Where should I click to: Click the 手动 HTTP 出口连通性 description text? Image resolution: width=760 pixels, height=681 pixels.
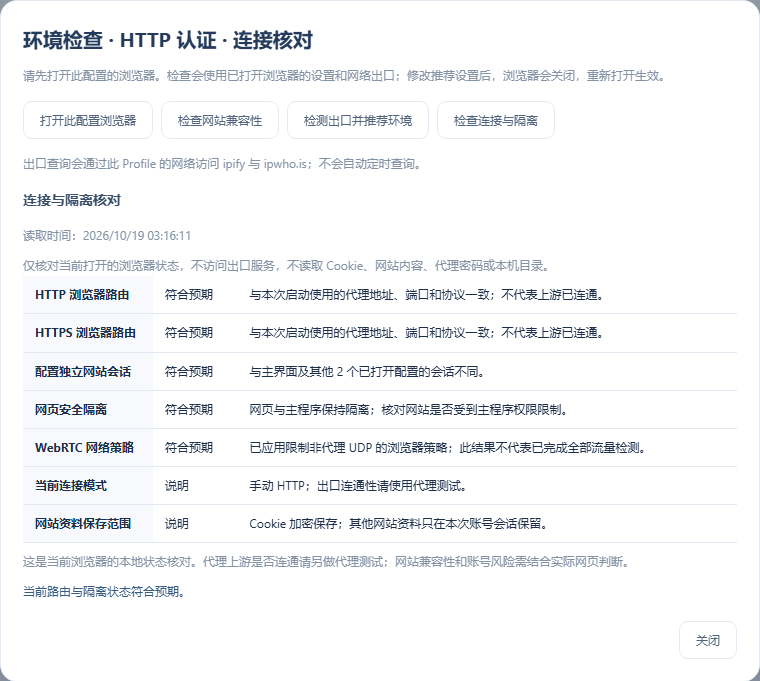(358, 486)
